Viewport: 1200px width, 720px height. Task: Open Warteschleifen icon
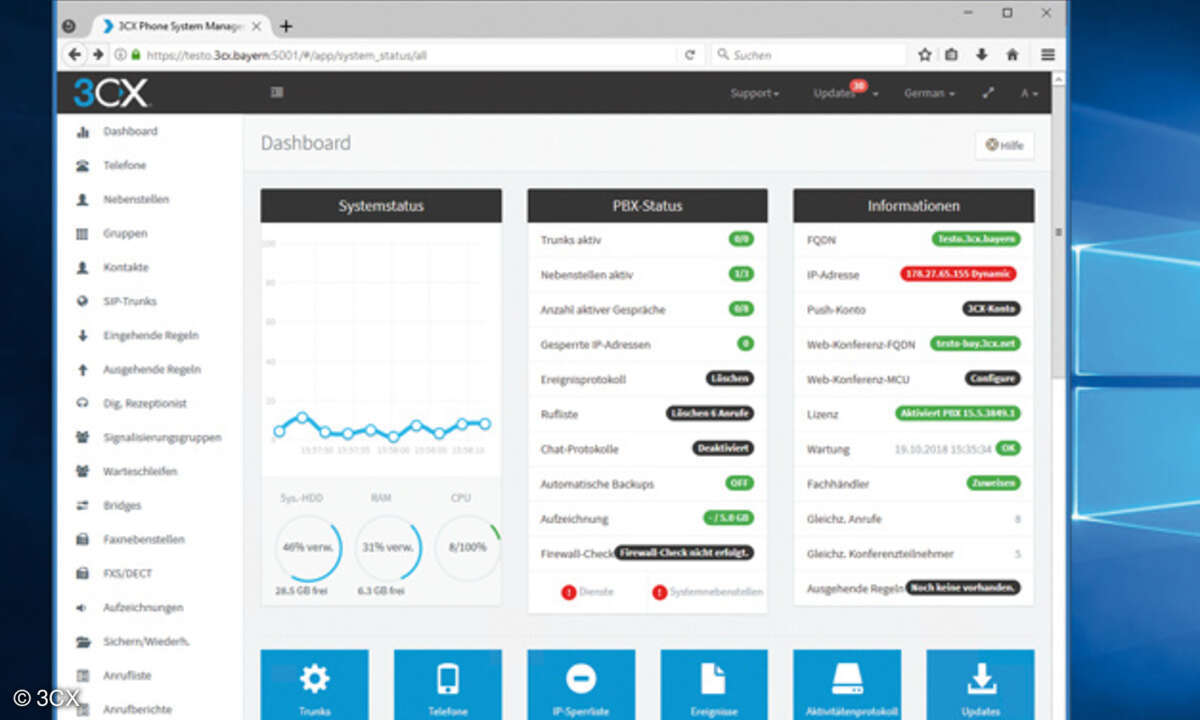pyautogui.click(x=82, y=471)
